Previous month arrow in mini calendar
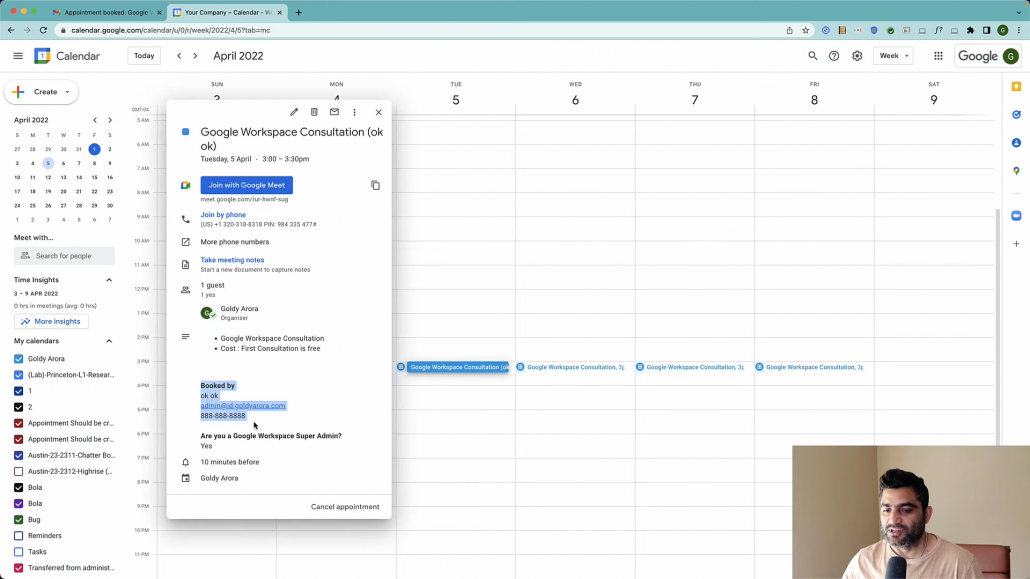Image resolution: width=1030 pixels, height=579 pixels. [x=95, y=120]
